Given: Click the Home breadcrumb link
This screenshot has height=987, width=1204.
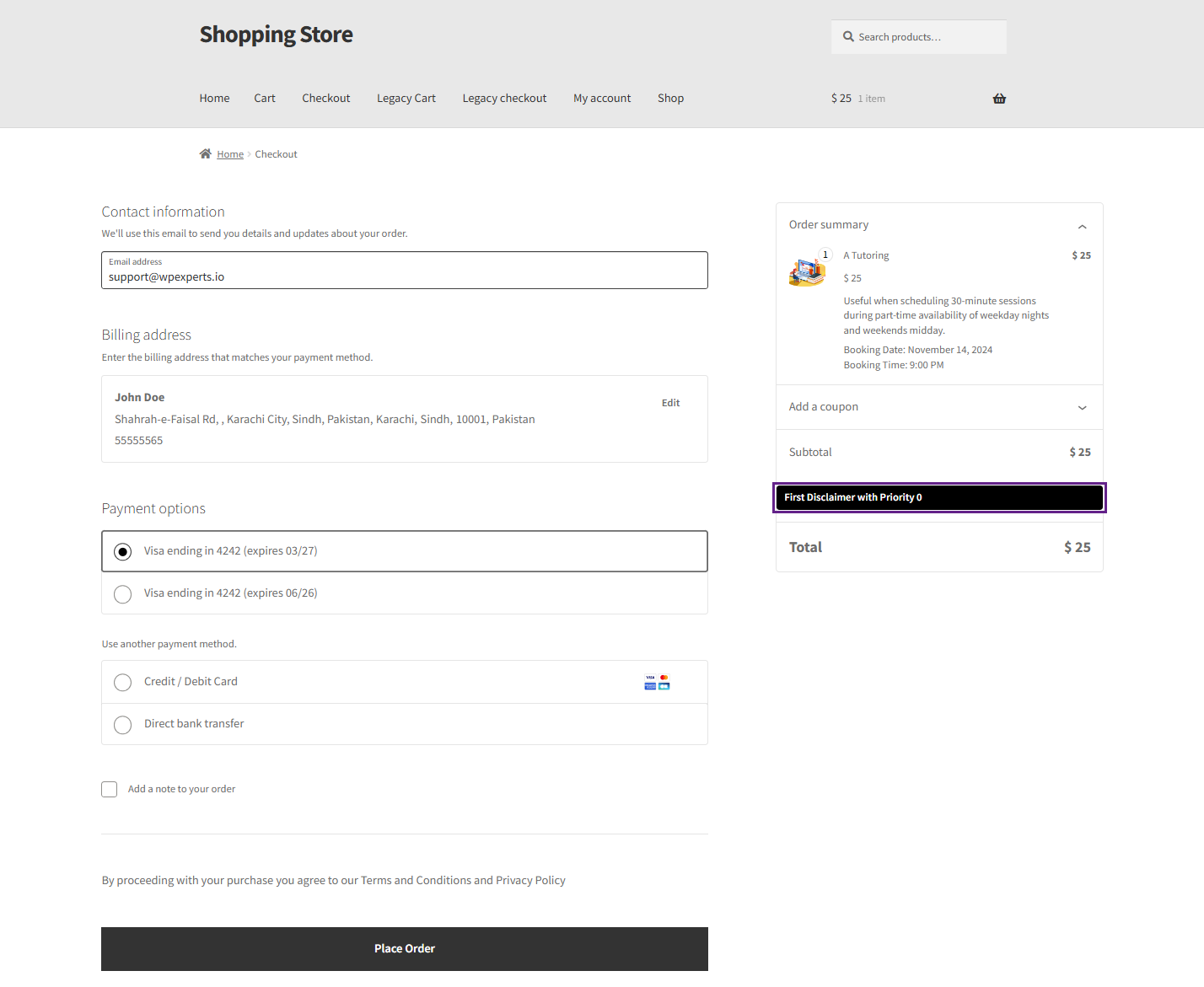Looking at the screenshot, I should (230, 154).
